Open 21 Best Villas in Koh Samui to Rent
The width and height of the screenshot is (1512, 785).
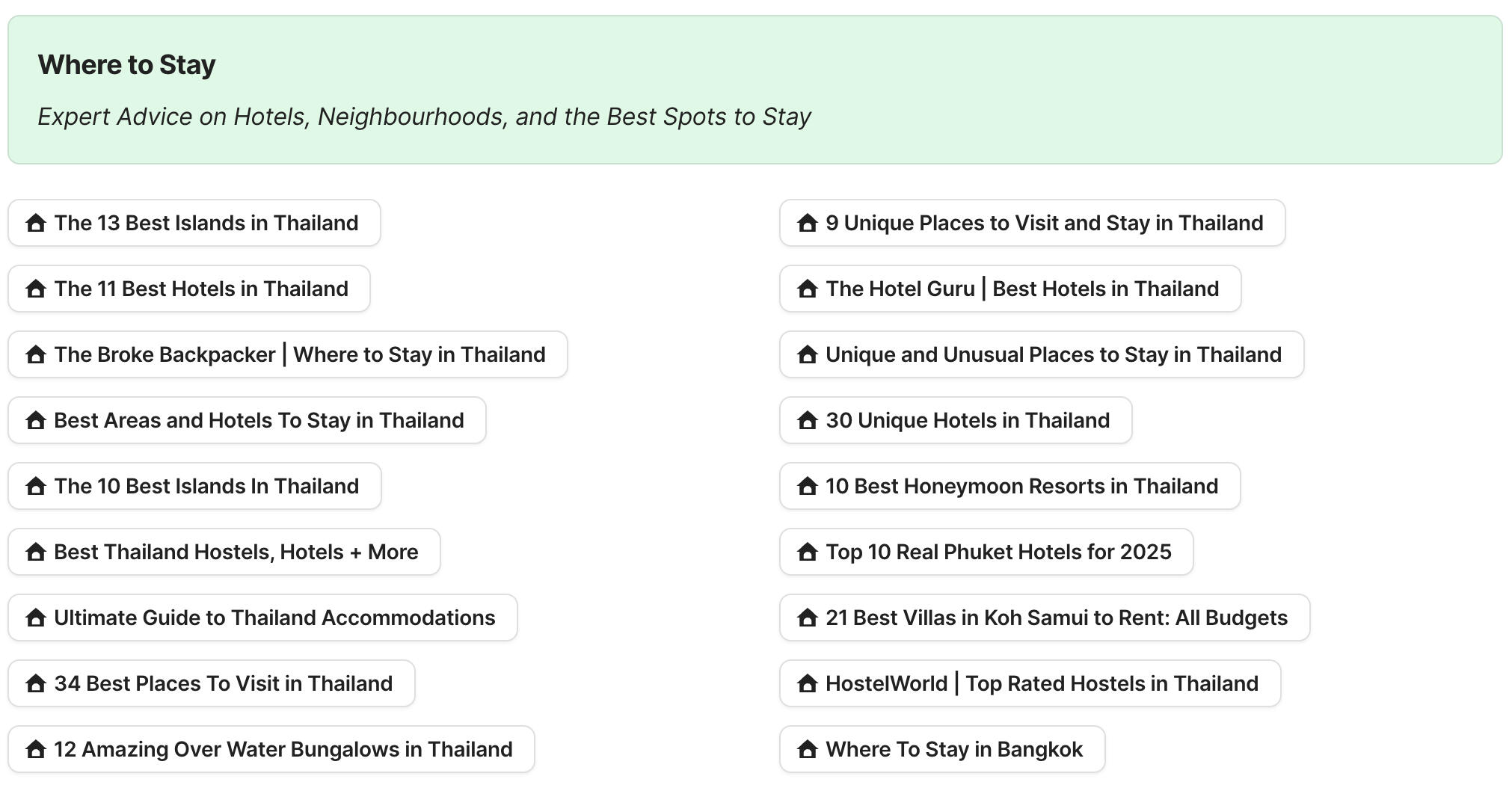click(x=1055, y=617)
